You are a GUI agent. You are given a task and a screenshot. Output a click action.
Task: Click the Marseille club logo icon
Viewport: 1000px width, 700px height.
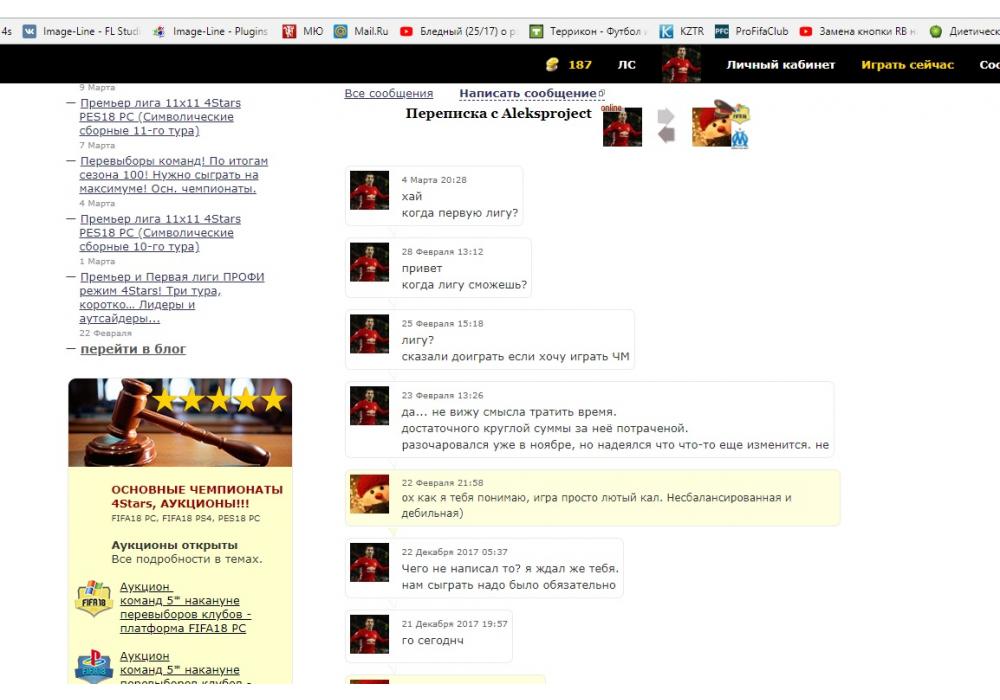[x=739, y=139]
